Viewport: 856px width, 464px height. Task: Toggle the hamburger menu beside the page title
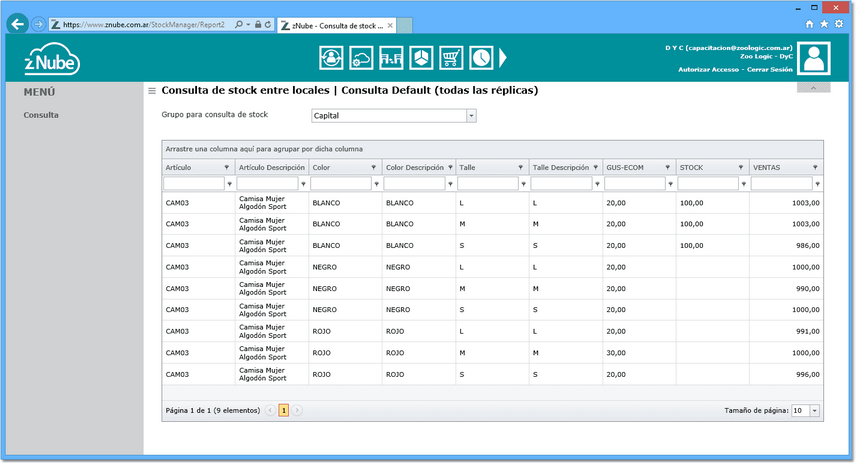click(152, 91)
